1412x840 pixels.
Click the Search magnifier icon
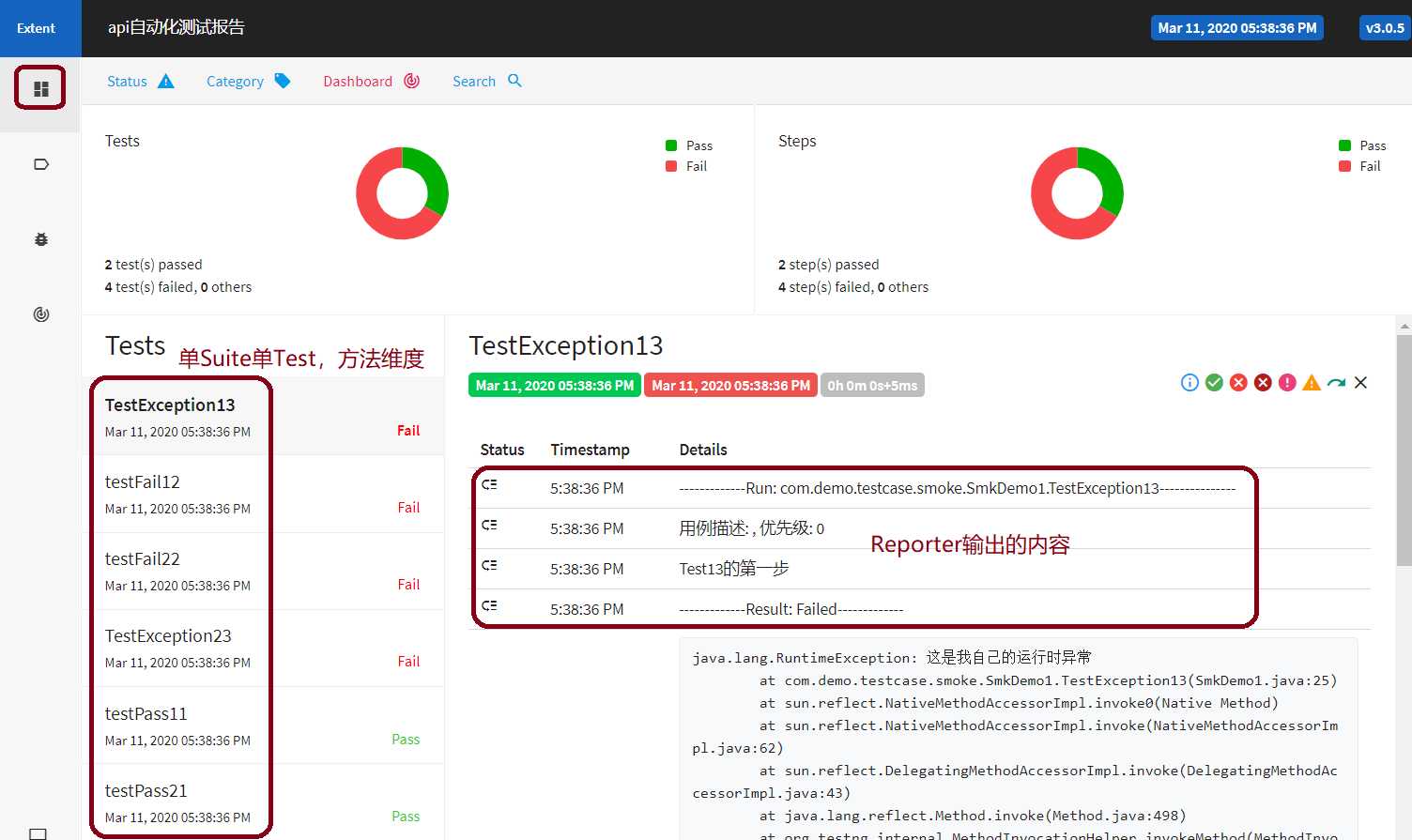514,81
